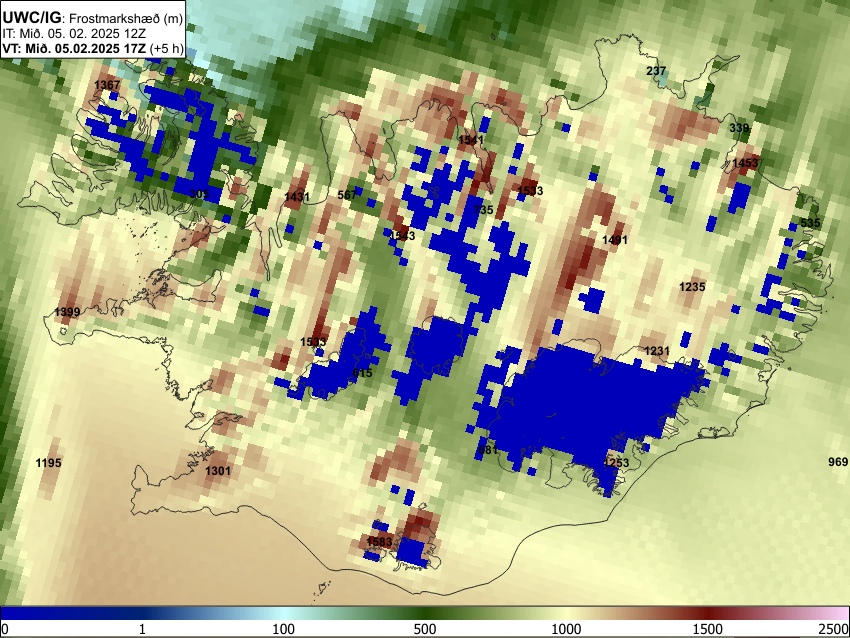Click the map value 969
Image resolution: width=850 pixels, height=638 pixels.
point(838,462)
